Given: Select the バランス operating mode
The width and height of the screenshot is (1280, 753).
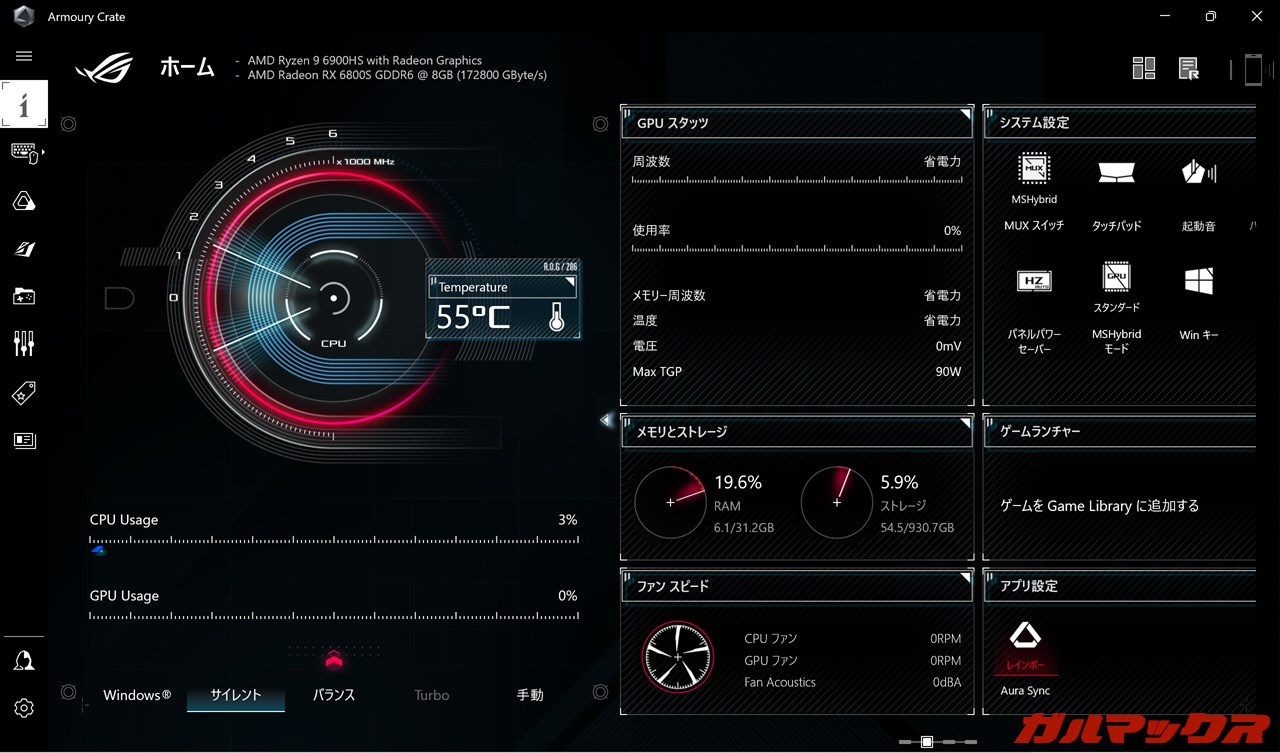Looking at the screenshot, I should 334,695.
